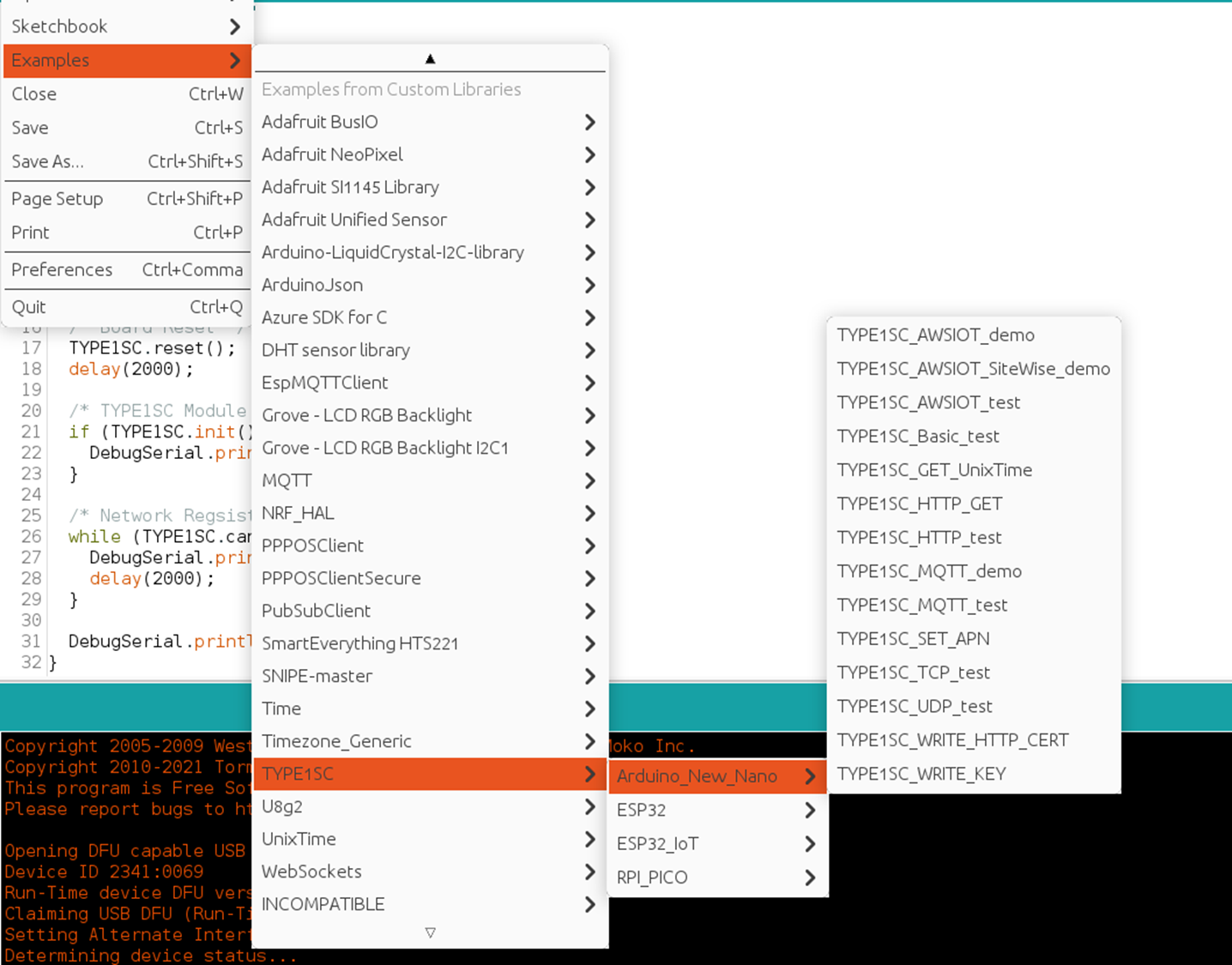Click console line 'Device ID 2341:0069'
This screenshot has height=965, width=1232.
[x=104, y=872]
